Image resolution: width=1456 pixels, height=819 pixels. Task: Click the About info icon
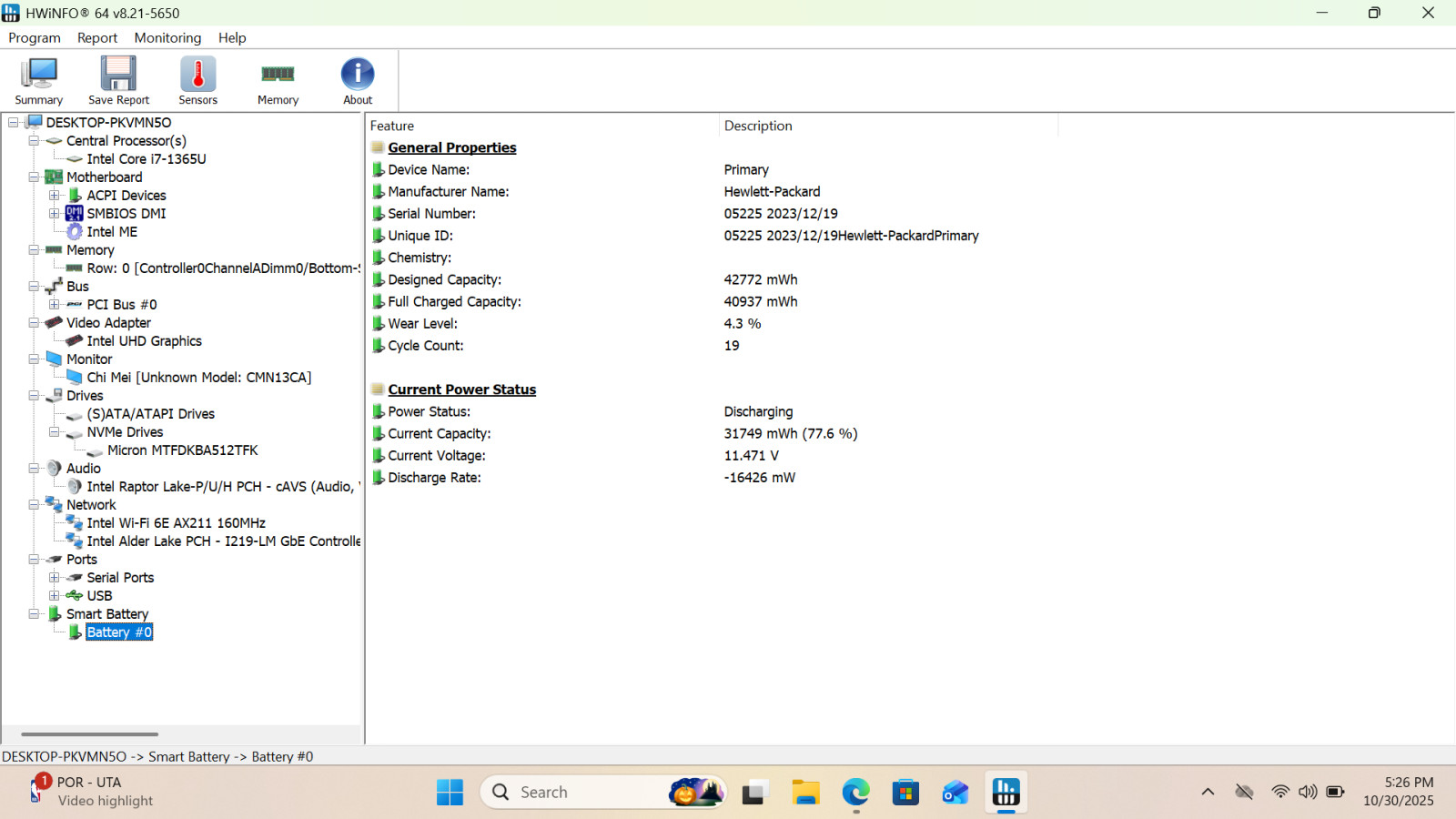pyautogui.click(x=358, y=81)
